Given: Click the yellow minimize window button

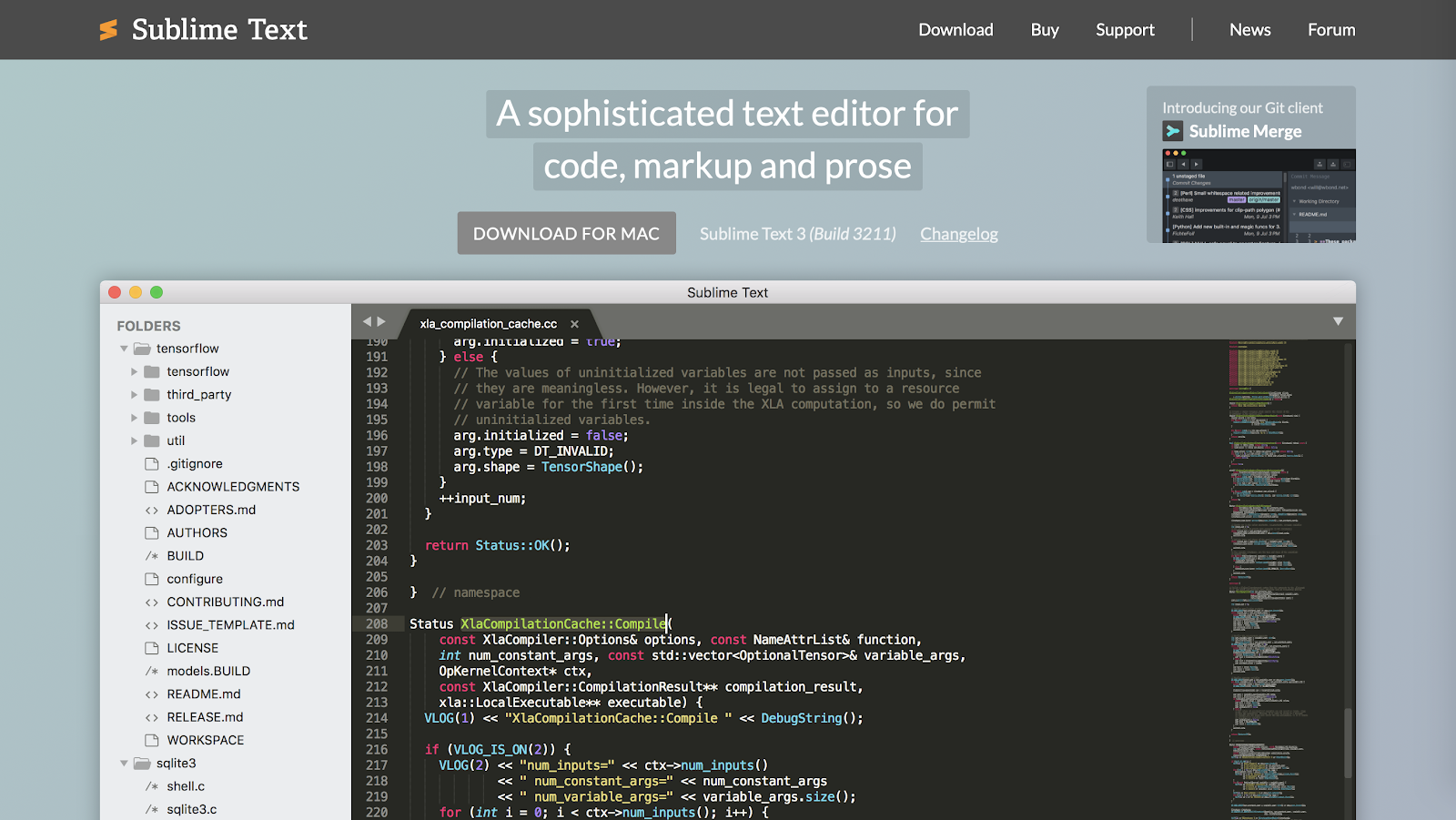Looking at the screenshot, I should pos(136,292).
